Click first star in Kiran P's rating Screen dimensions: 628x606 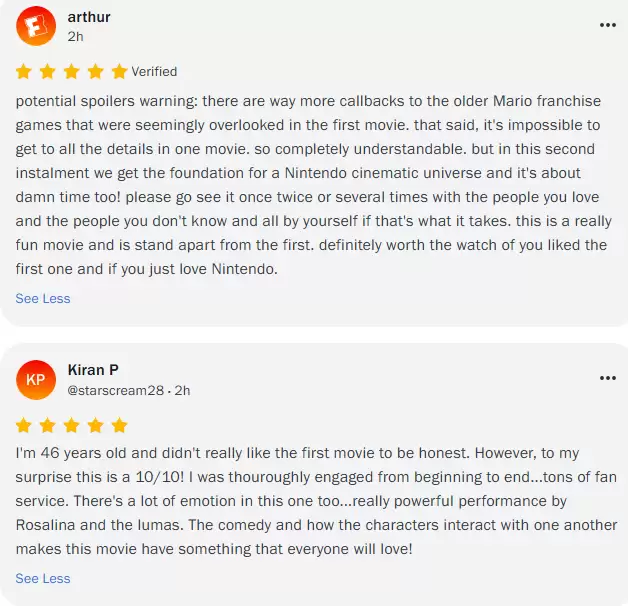24,426
